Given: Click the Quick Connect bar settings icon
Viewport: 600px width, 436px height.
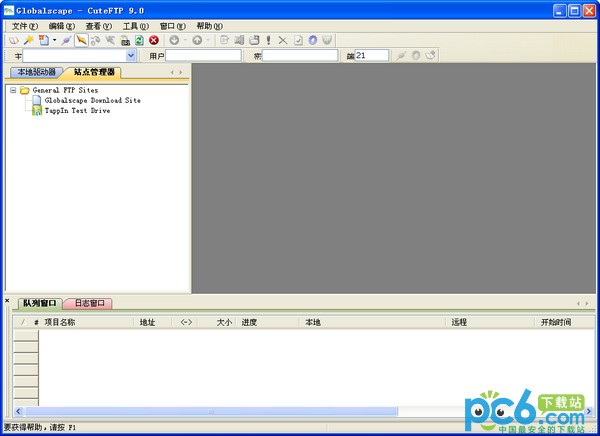Looking at the screenshot, I should pos(416,56).
